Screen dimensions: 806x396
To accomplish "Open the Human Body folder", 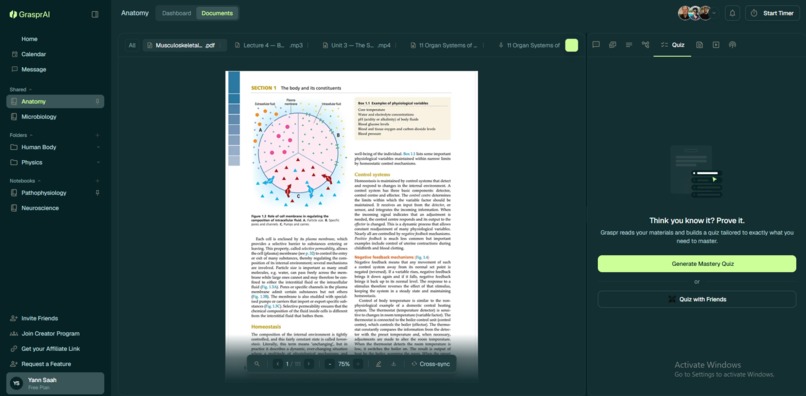I will tap(55, 147).
